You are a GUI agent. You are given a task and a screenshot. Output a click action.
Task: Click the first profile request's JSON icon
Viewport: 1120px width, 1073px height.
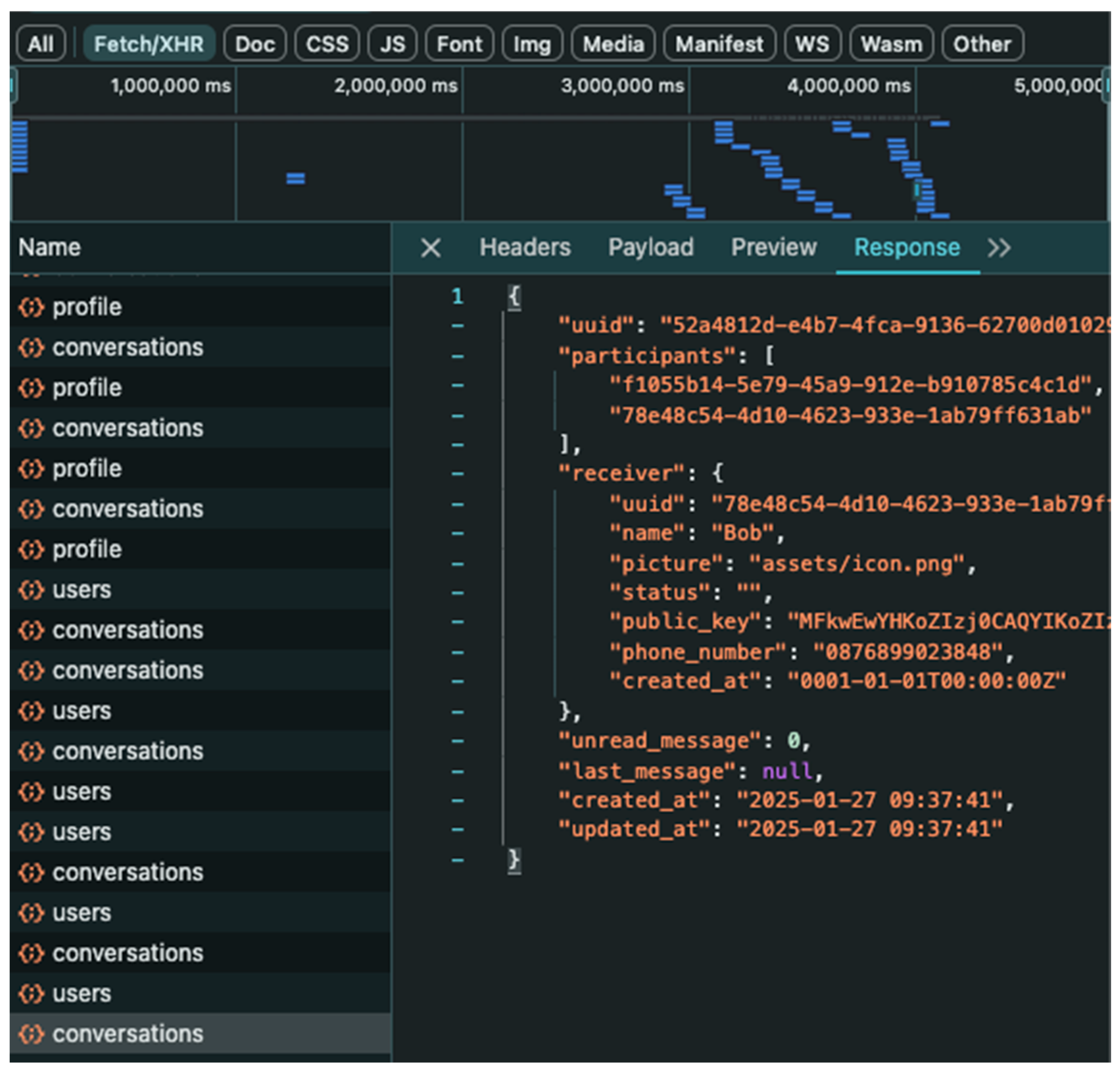pyautogui.click(x=31, y=308)
